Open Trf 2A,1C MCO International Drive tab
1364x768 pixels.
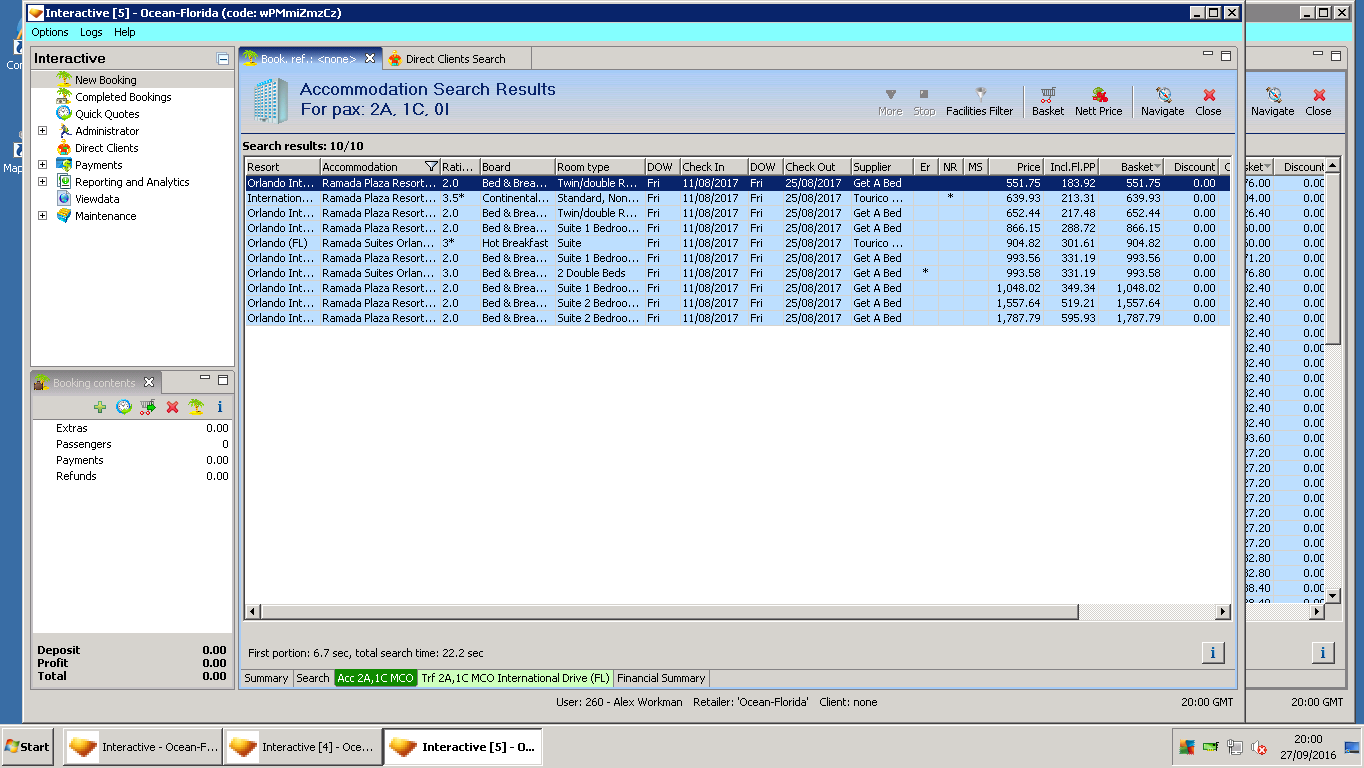[x=515, y=678]
